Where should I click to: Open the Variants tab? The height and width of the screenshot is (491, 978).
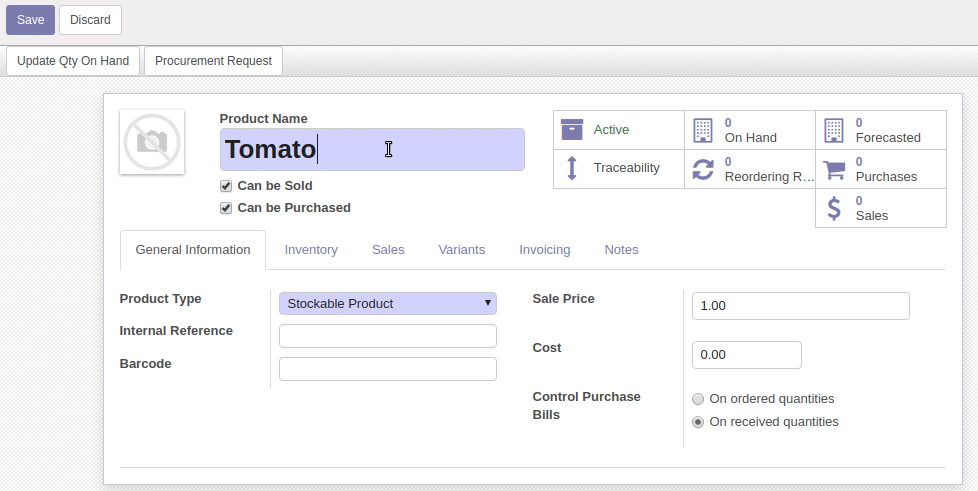click(x=461, y=250)
